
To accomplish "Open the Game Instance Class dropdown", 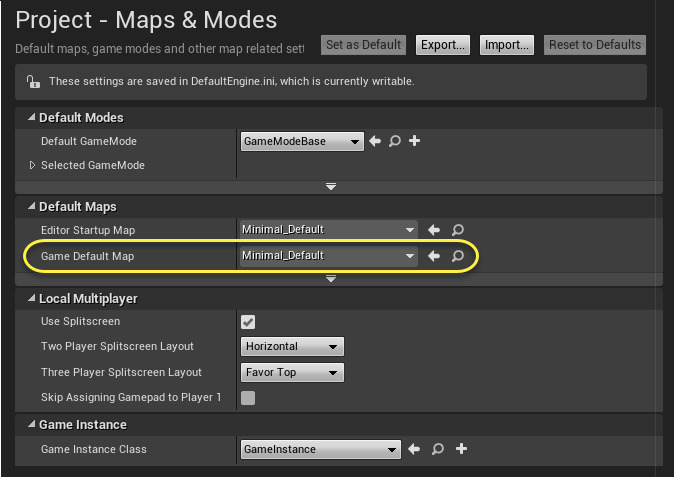I will pyautogui.click(x=321, y=449).
